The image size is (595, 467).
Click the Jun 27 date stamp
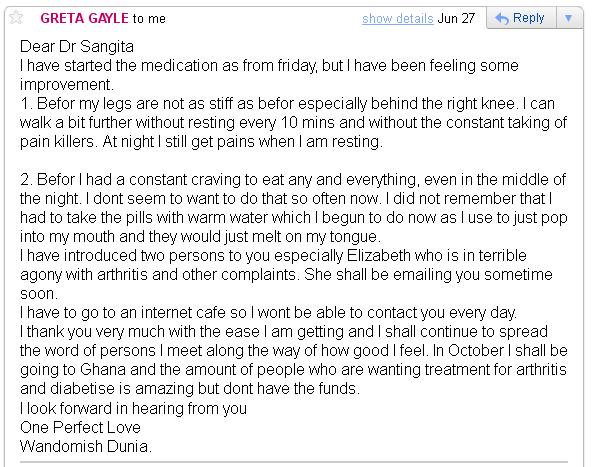point(456,18)
